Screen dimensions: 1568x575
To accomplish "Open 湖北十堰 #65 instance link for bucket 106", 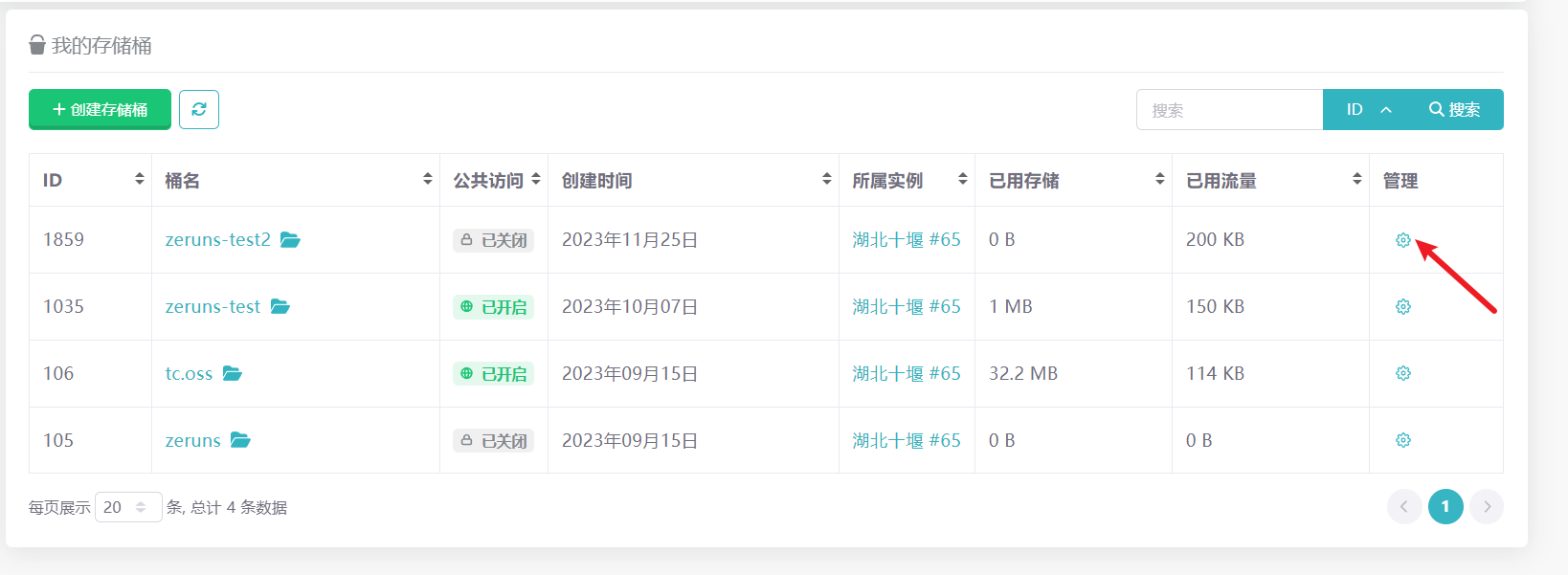I will click(x=907, y=373).
